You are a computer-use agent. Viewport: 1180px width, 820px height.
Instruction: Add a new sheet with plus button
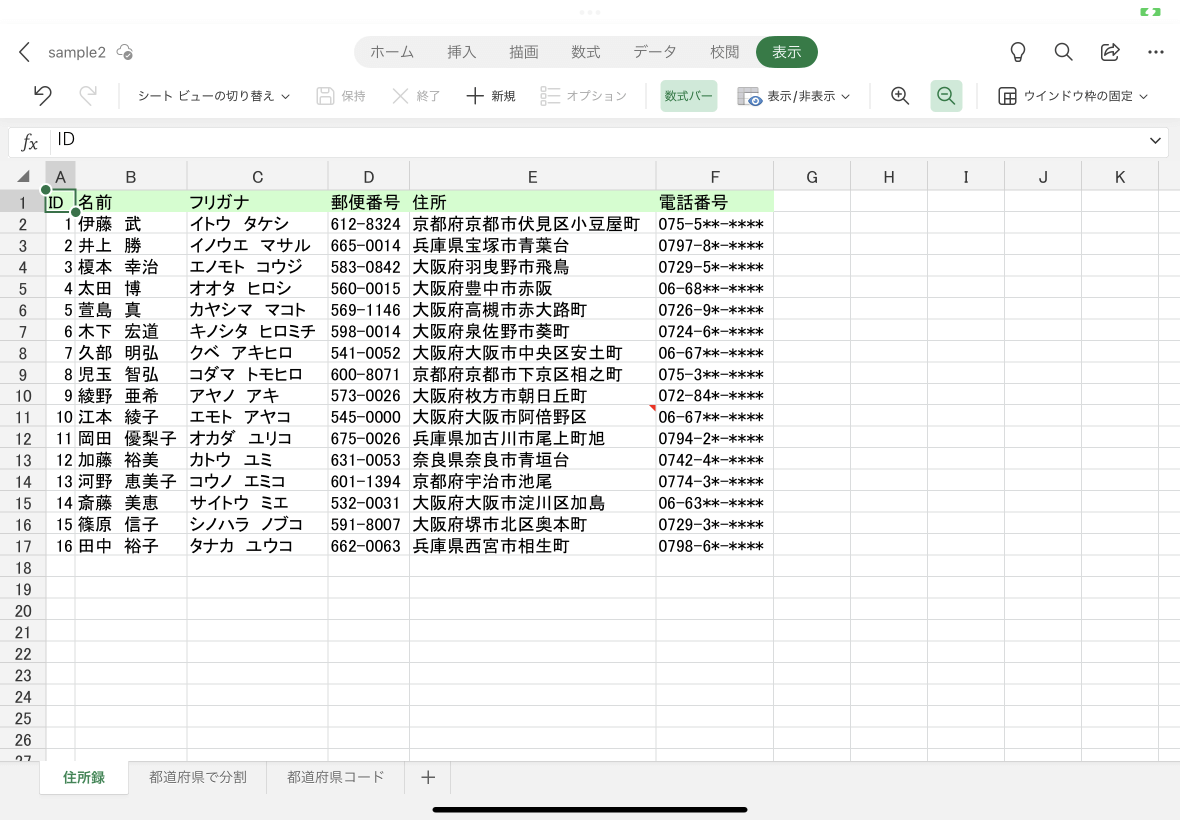point(427,777)
